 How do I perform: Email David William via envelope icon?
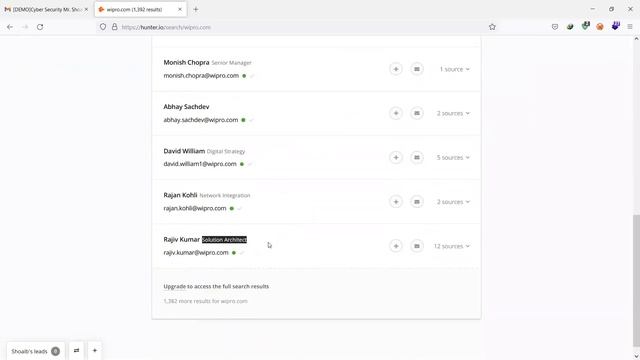coord(417,158)
